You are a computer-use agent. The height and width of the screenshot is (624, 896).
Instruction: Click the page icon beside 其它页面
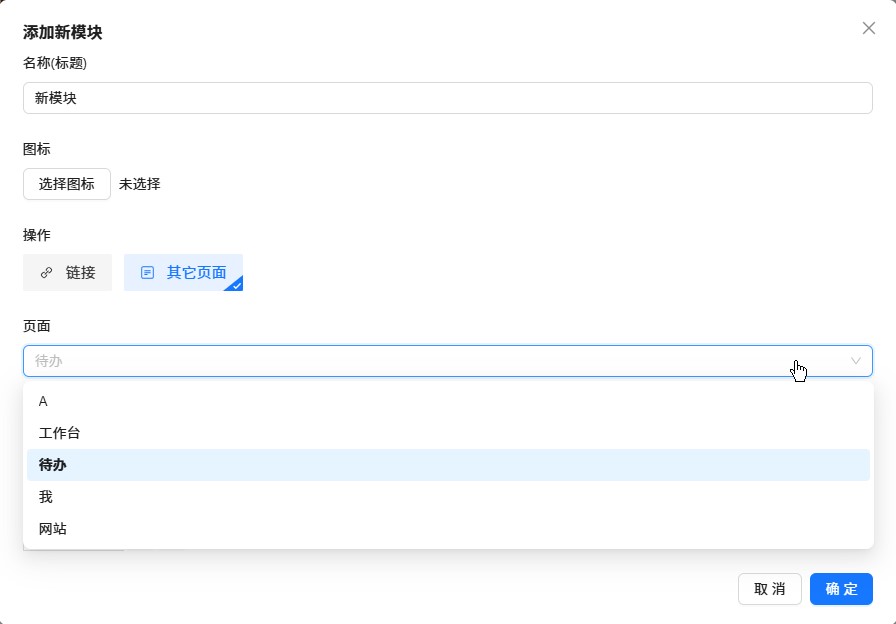[x=147, y=272]
